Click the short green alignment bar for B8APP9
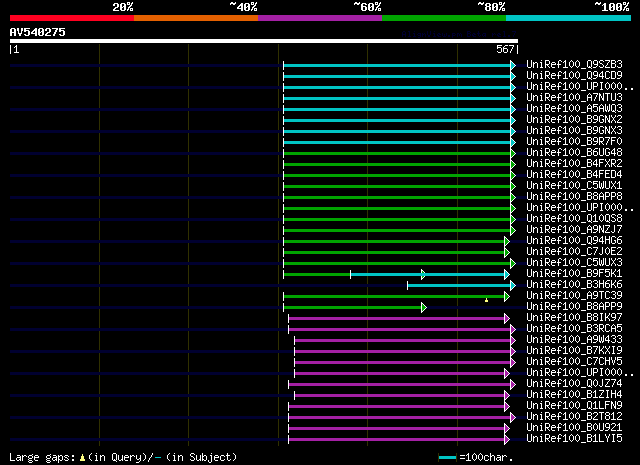This screenshot has width=640, height=465. 352,308
